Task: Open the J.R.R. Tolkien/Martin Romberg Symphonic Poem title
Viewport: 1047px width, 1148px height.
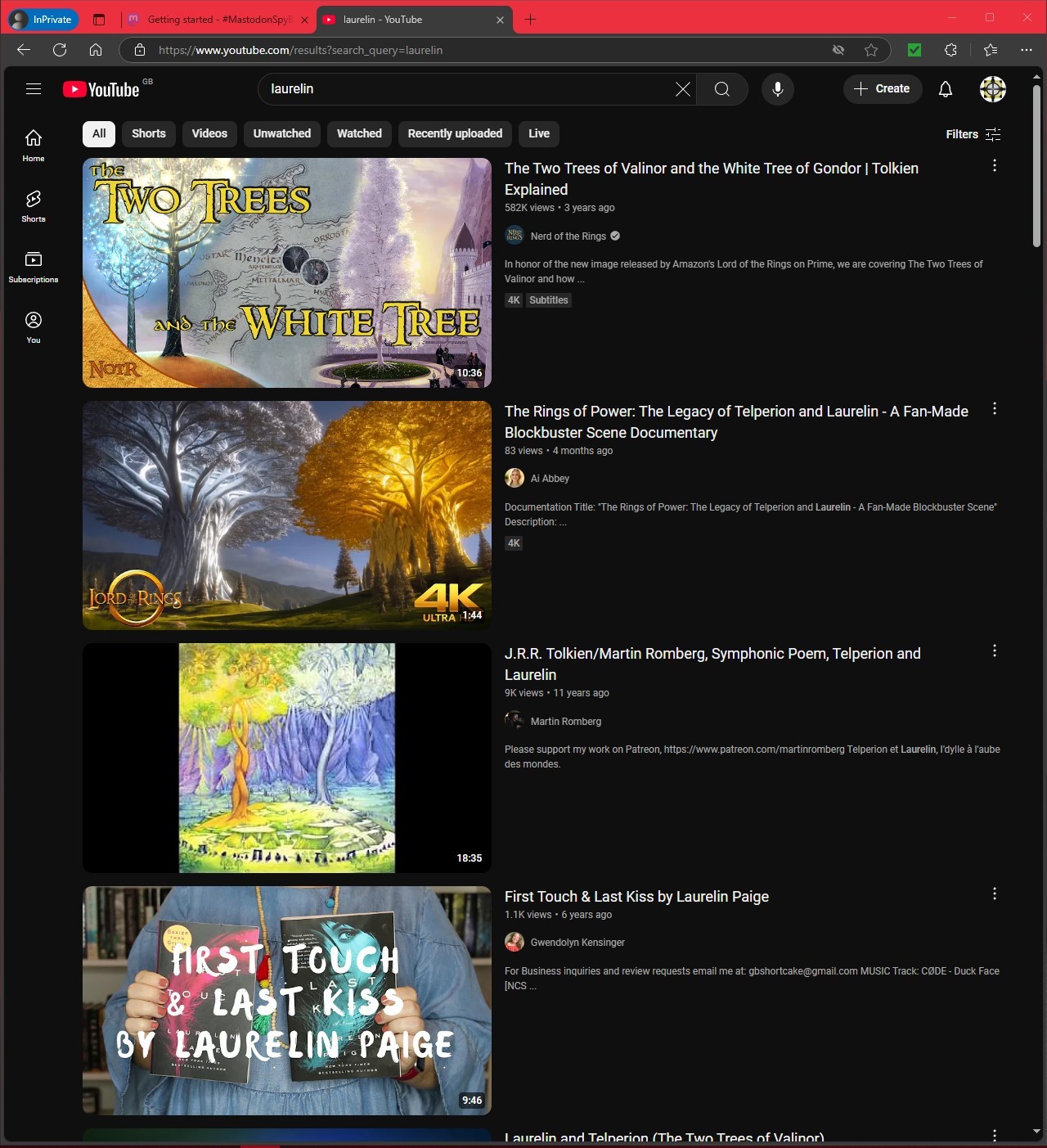Action: 712,664
